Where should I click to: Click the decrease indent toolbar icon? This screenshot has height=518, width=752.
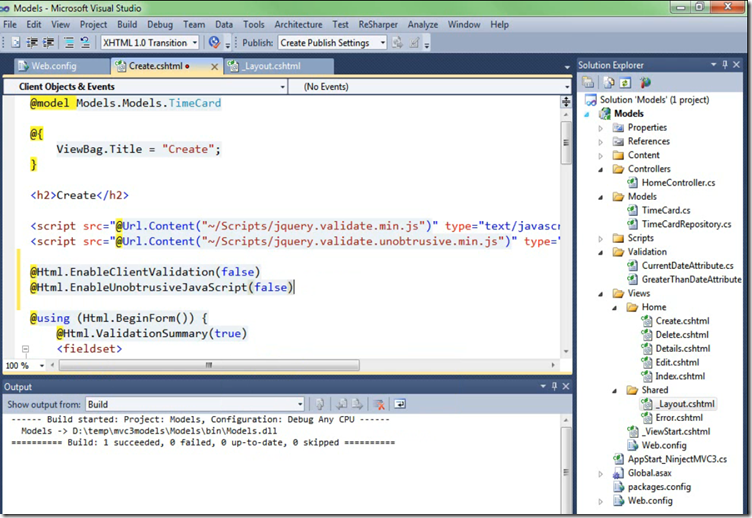tap(32, 43)
